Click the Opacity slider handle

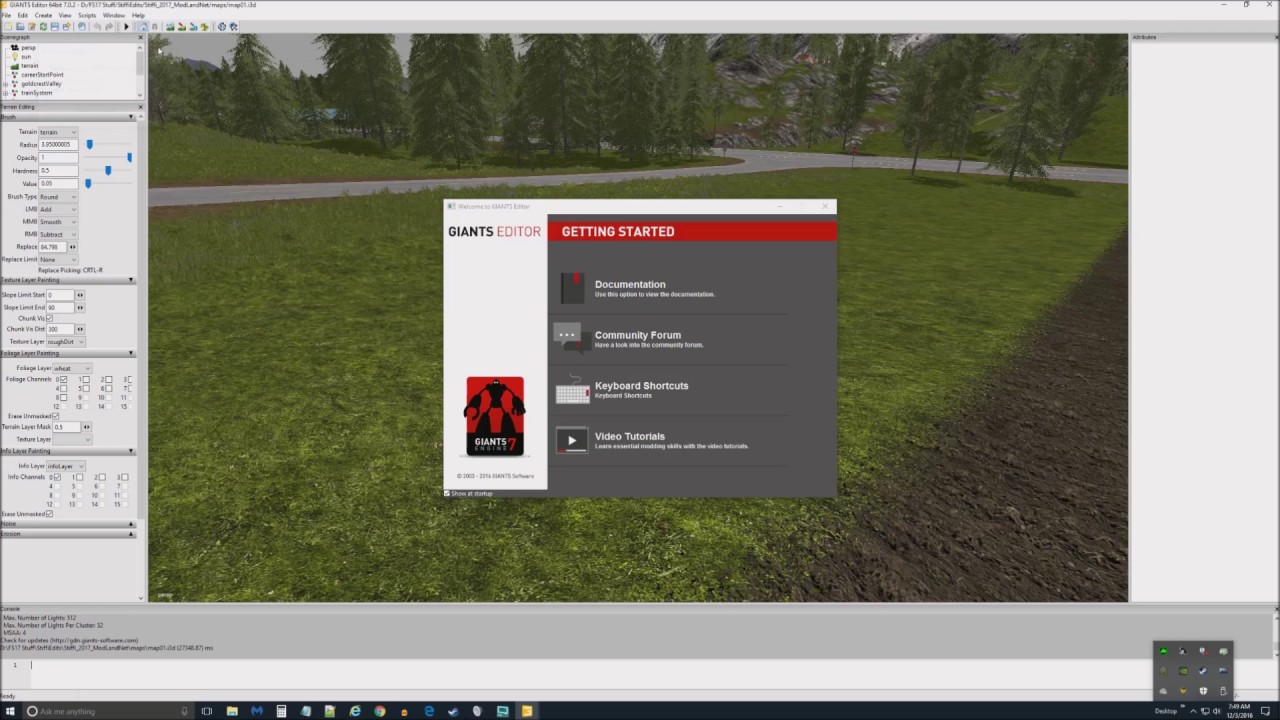click(129, 158)
